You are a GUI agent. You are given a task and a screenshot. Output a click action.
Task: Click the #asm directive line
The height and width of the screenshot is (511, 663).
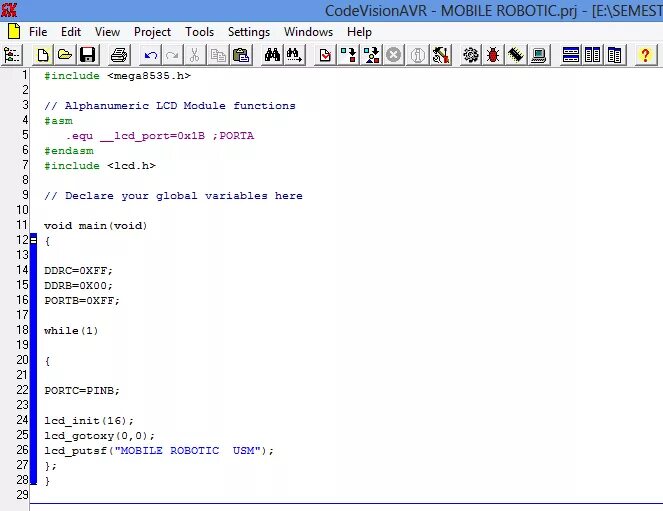pos(58,121)
